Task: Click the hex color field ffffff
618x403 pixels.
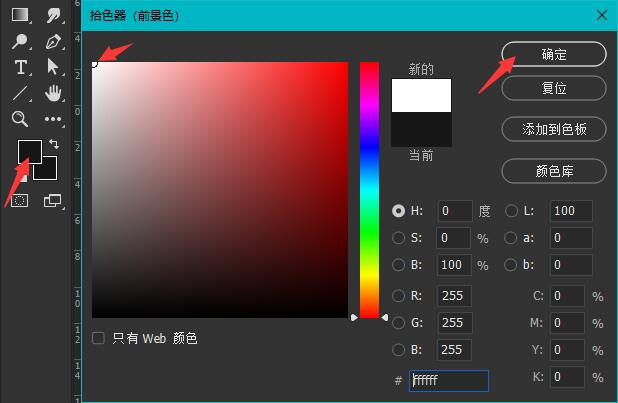Action: click(449, 381)
